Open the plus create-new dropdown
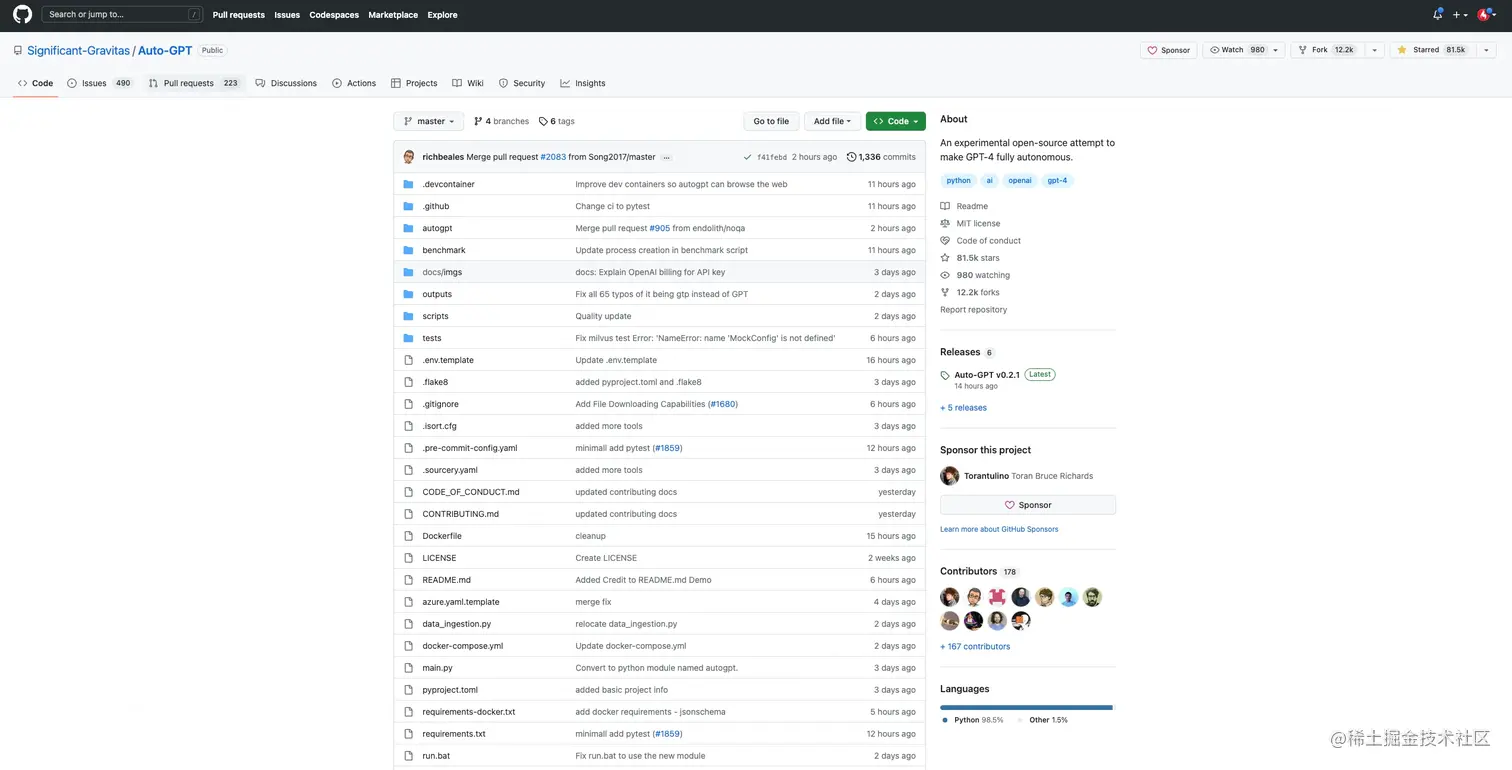The image size is (1512, 770). click(x=1461, y=15)
